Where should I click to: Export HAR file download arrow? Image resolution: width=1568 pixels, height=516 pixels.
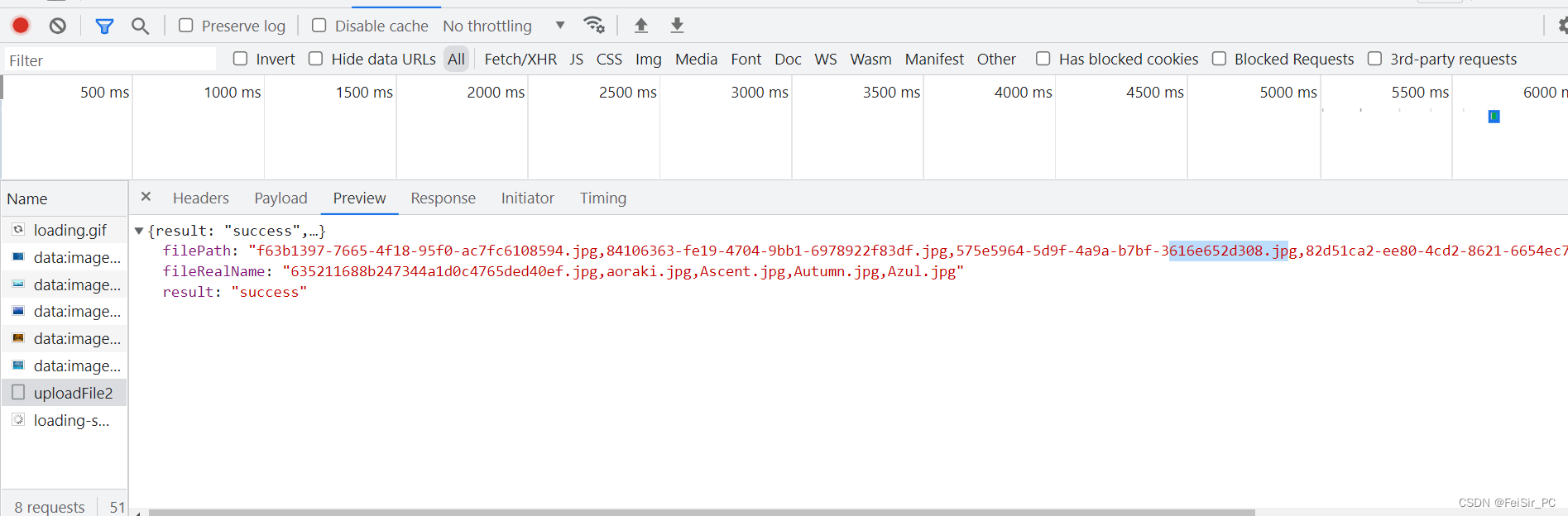[x=677, y=26]
